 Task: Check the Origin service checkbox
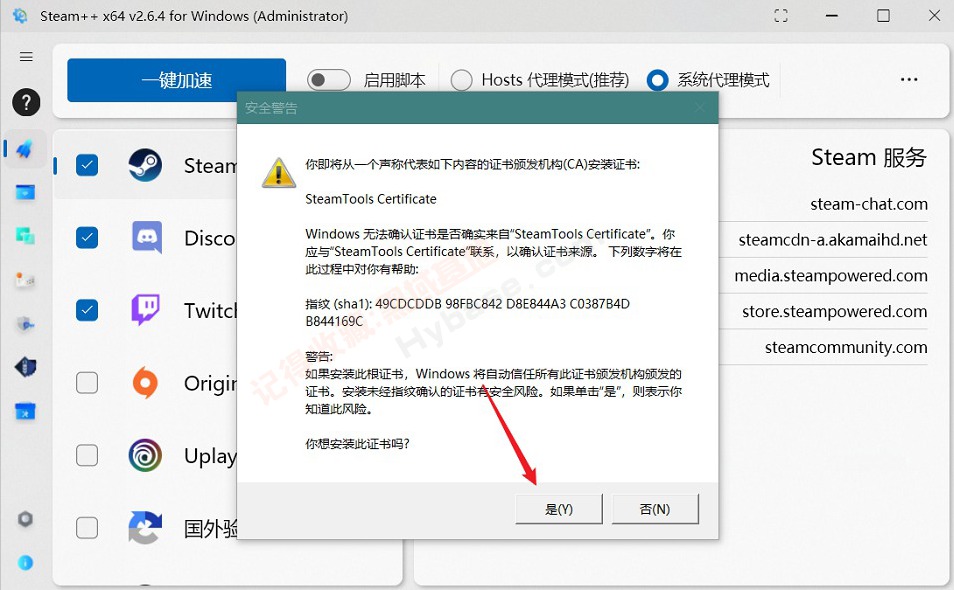[87, 383]
